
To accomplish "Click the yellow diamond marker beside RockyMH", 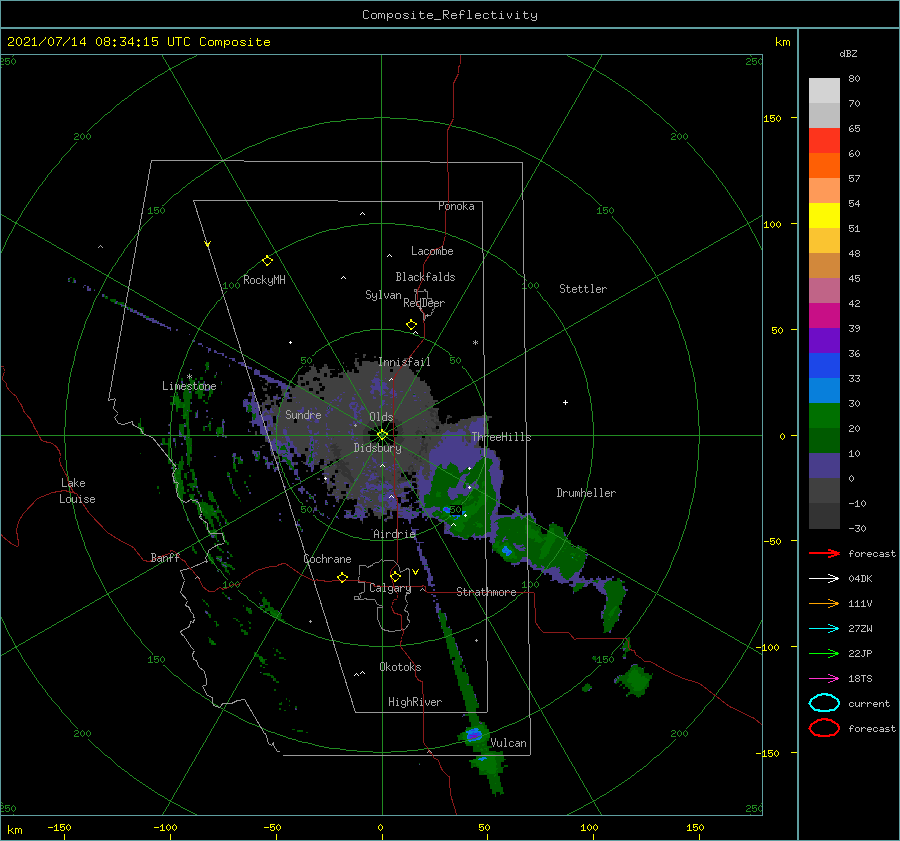I will [267, 261].
